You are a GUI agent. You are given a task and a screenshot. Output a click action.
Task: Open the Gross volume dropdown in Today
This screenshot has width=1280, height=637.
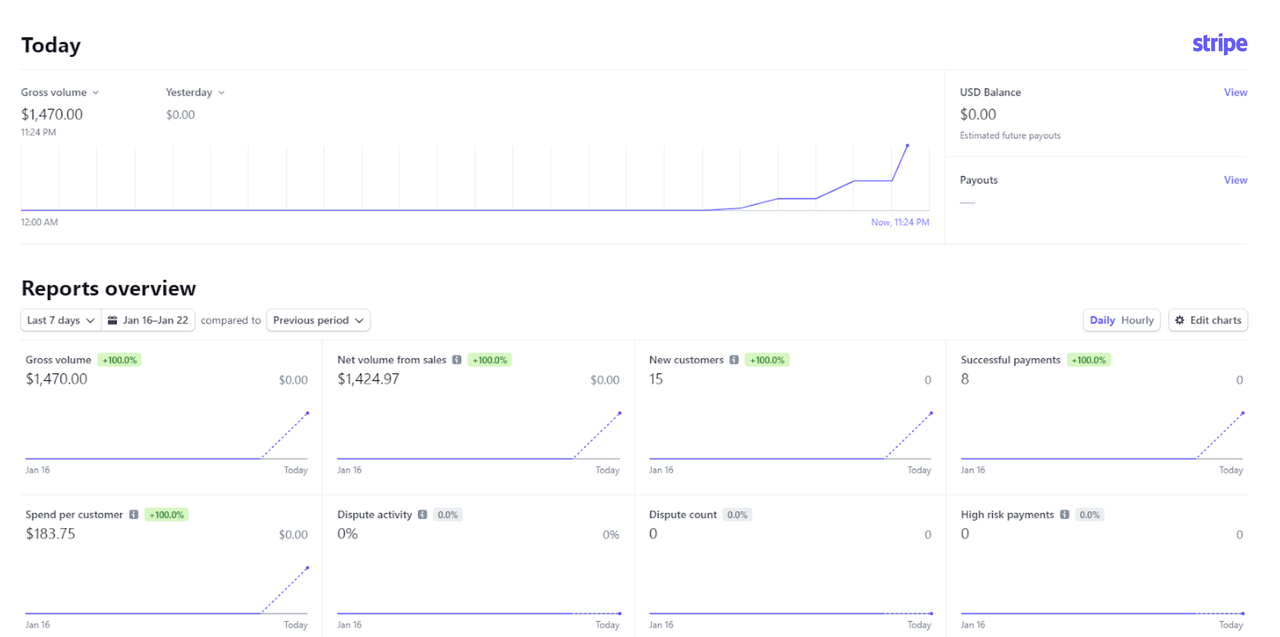tap(60, 93)
